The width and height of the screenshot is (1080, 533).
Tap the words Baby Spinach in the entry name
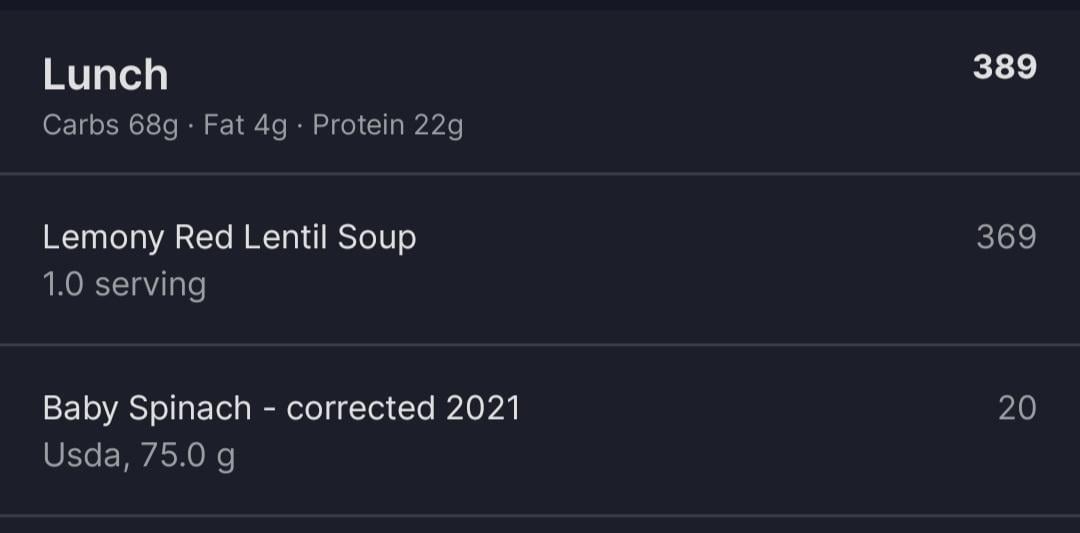(x=147, y=408)
